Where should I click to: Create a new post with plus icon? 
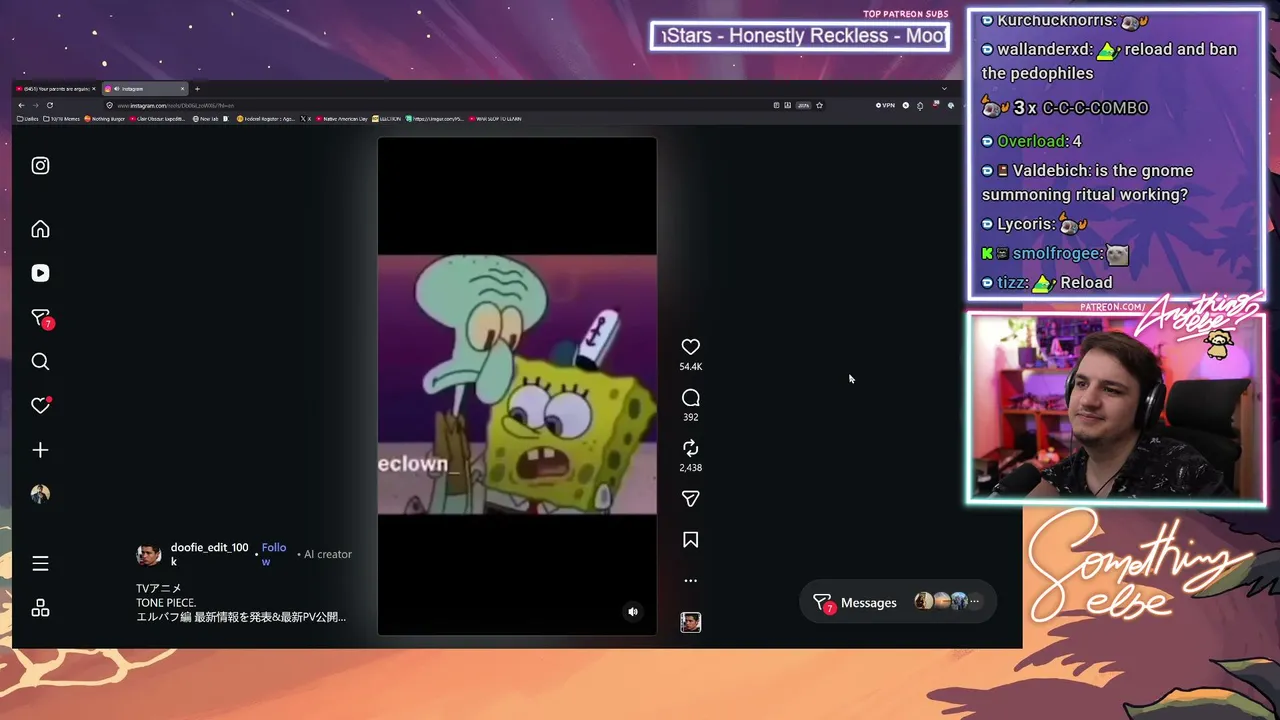point(40,450)
